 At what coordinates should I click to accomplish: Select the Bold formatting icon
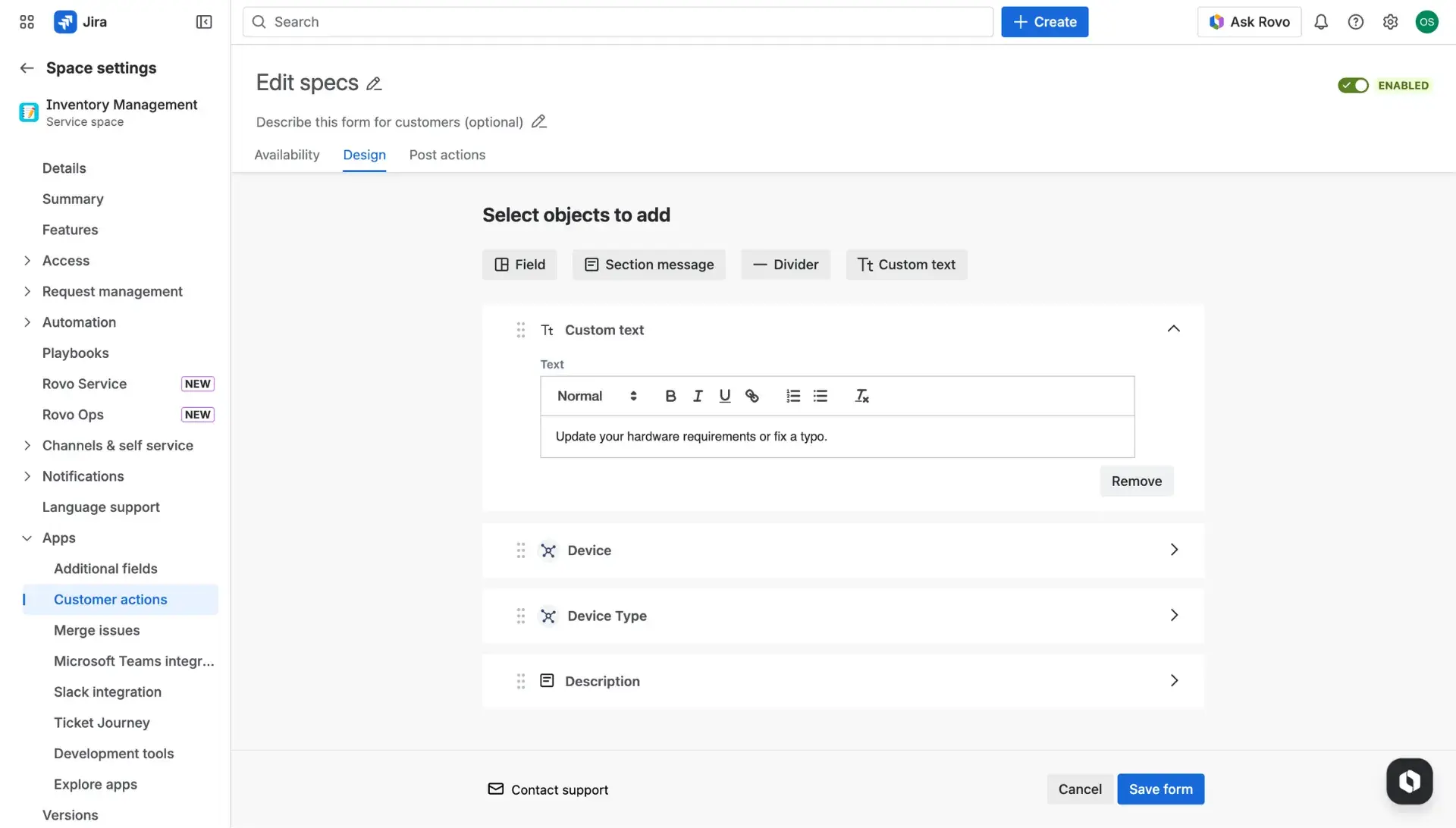pyautogui.click(x=670, y=395)
